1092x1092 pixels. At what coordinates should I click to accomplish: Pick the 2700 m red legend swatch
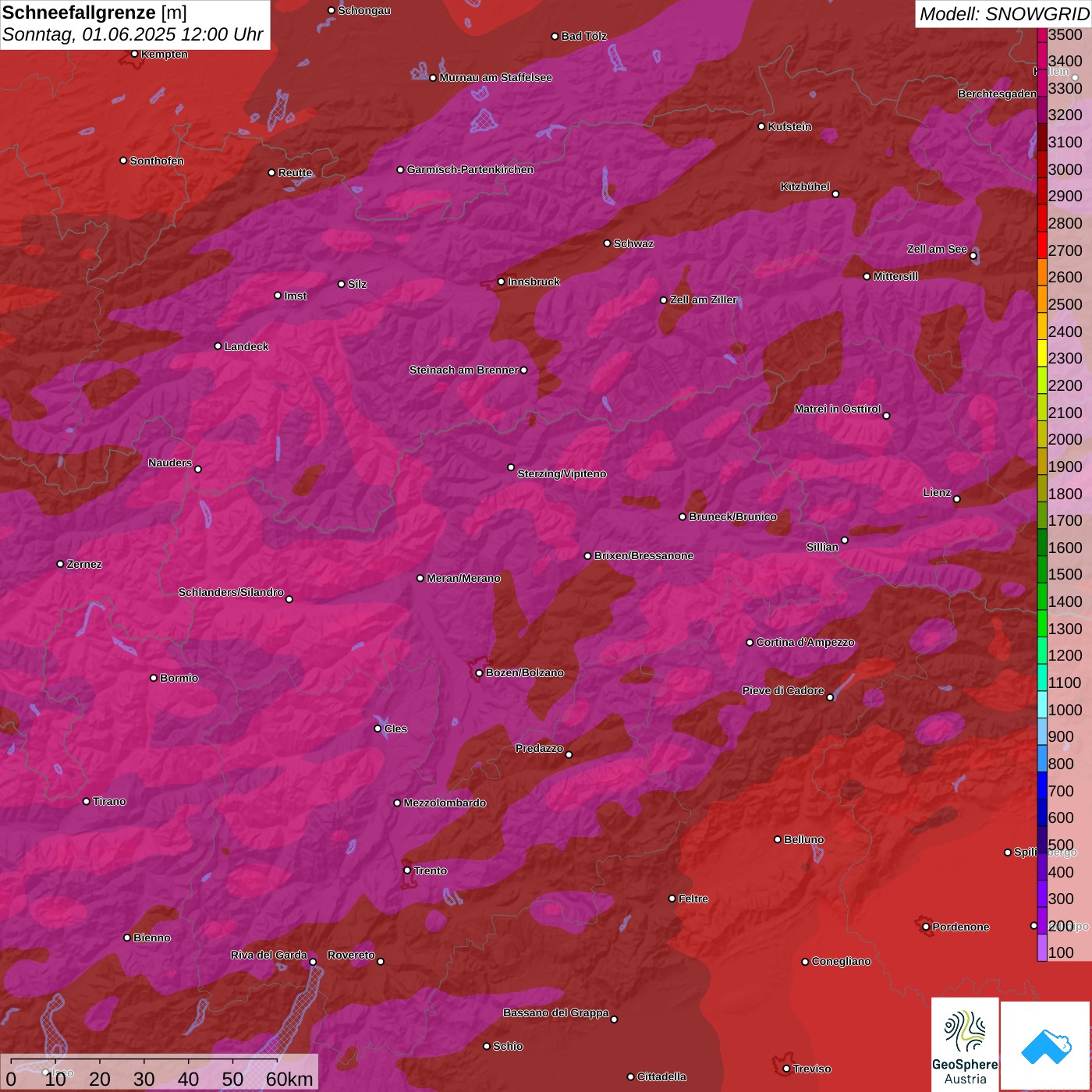click(x=1042, y=245)
